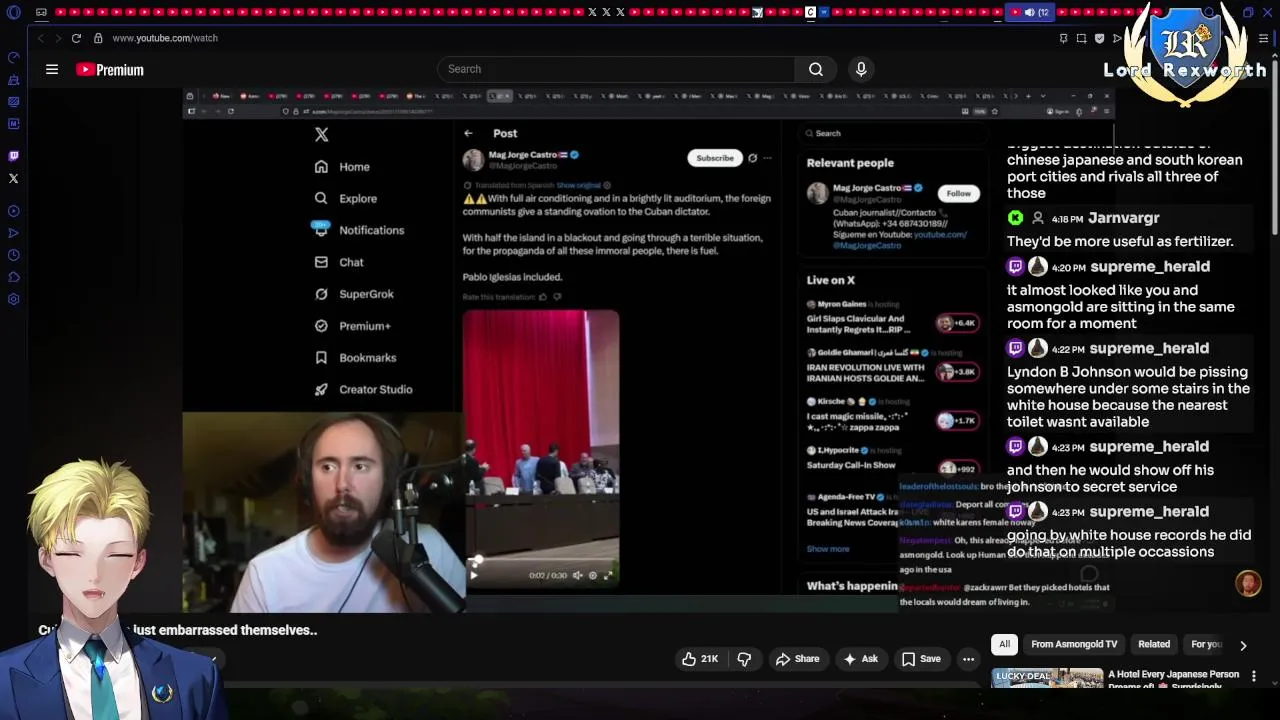The width and height of the screenshot is (1280, 720).
Task: Click Follow beside Mag Jorge Castro
Action: (x=958, y=193)
